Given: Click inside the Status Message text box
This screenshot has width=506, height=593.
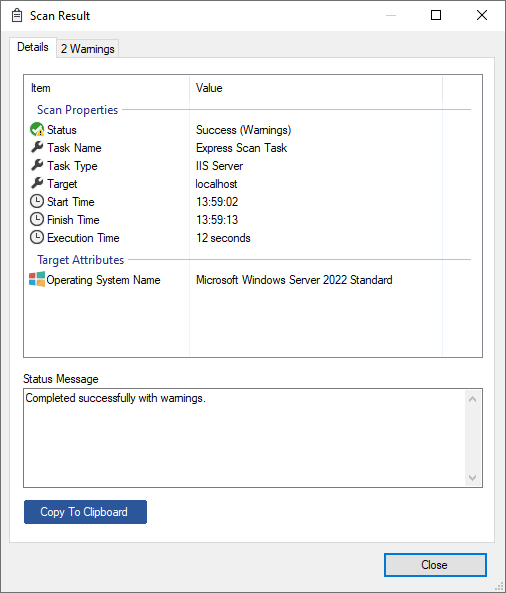Looking at the screenshot, I should [245, 438].
